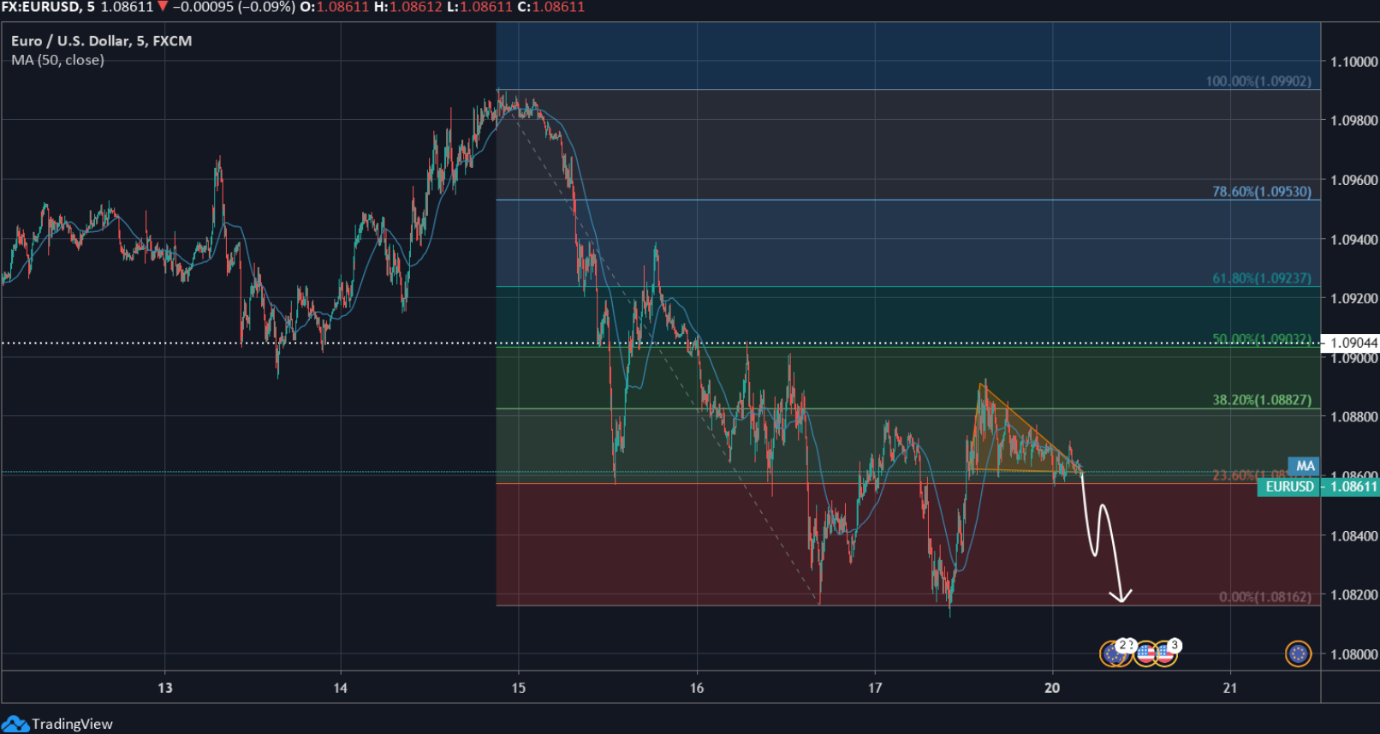Click the date label 15 on time axis

(519, 688)
